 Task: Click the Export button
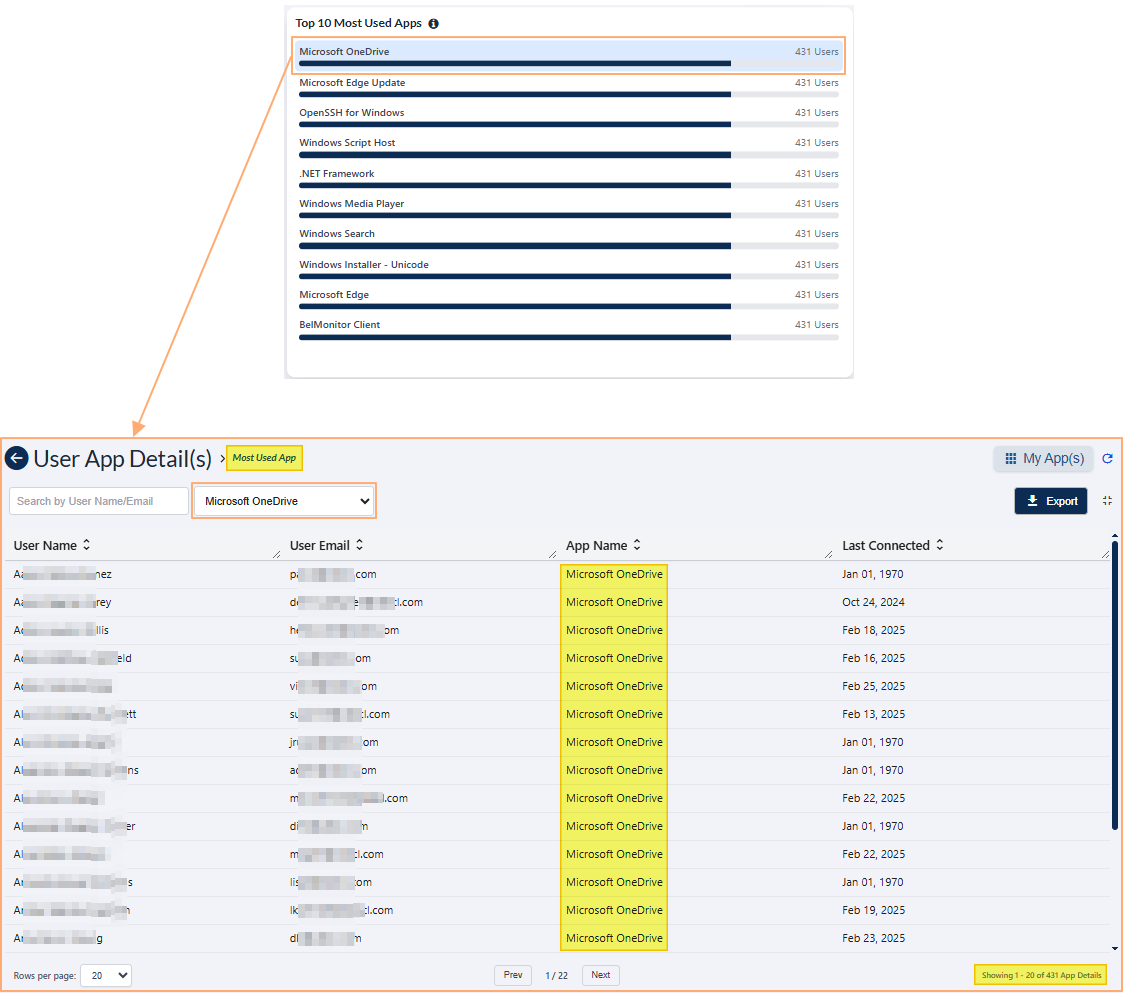tap(1050, 500)
